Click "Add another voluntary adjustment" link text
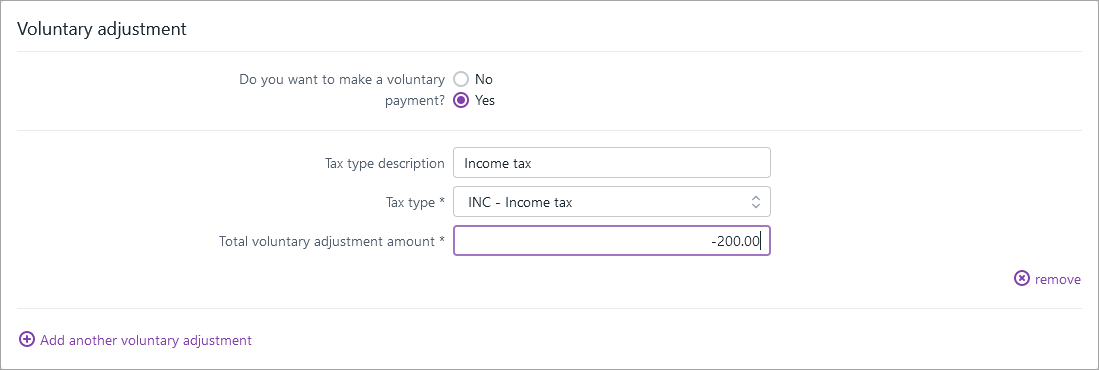Screen dimensions: 1099x370 tap(146, 341)
